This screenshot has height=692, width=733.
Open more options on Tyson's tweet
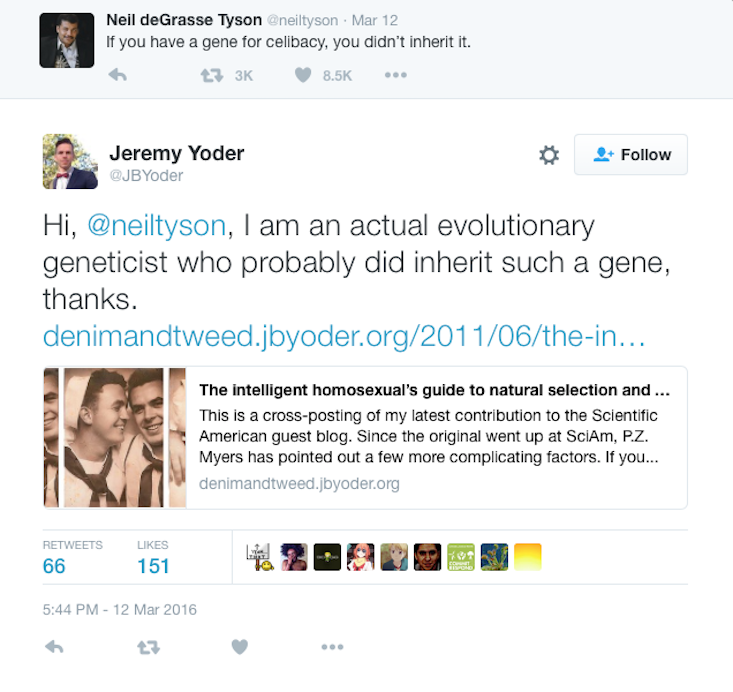[396, 75]
